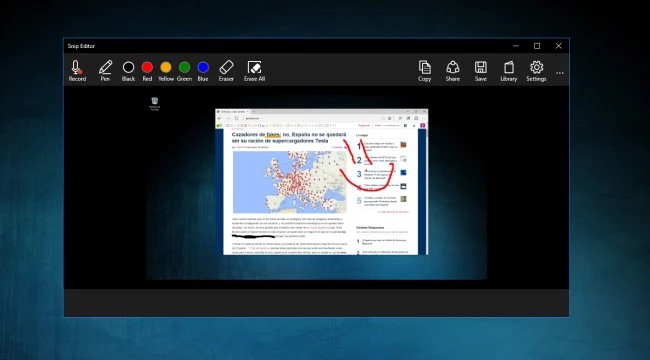Choose the Green pen color

[x=184, y=71]
